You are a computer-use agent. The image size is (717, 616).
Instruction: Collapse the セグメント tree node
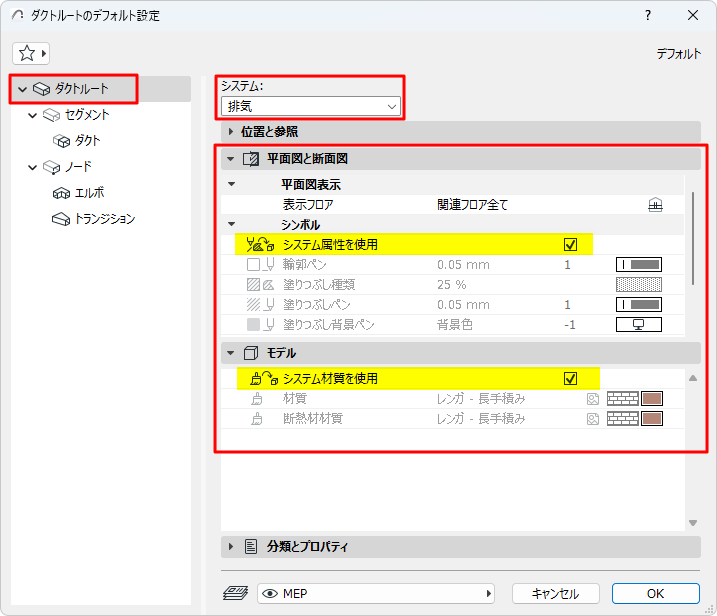[x=32, y=115]
